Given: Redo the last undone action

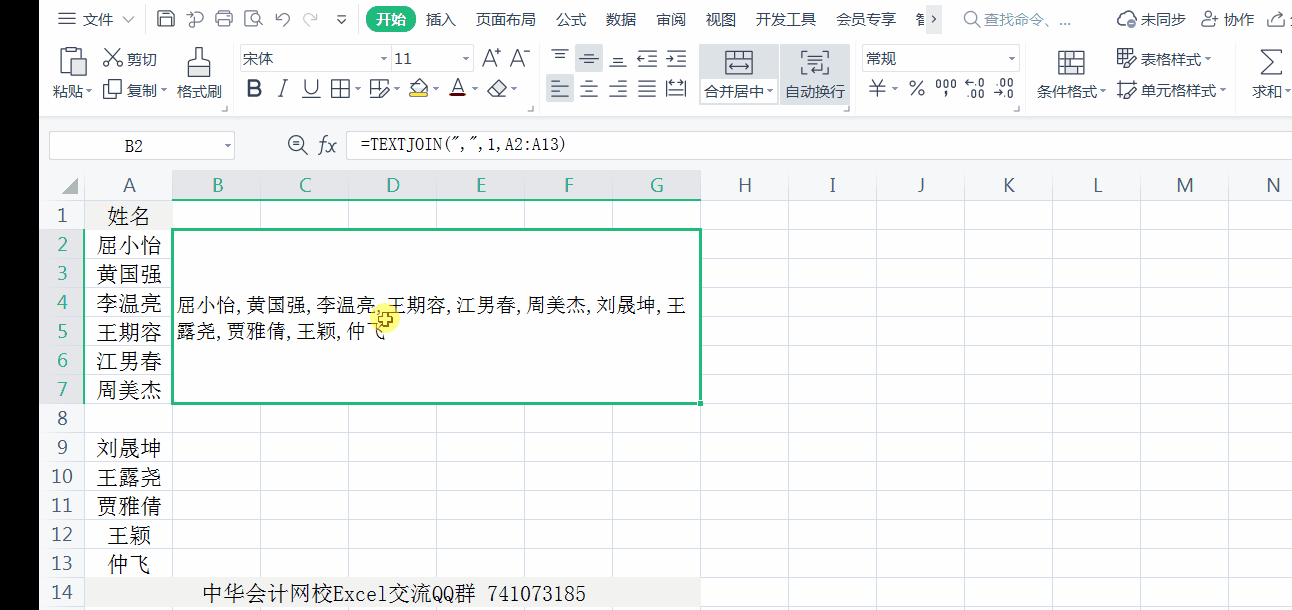Looking at the screenshot, I should point(310,19).
